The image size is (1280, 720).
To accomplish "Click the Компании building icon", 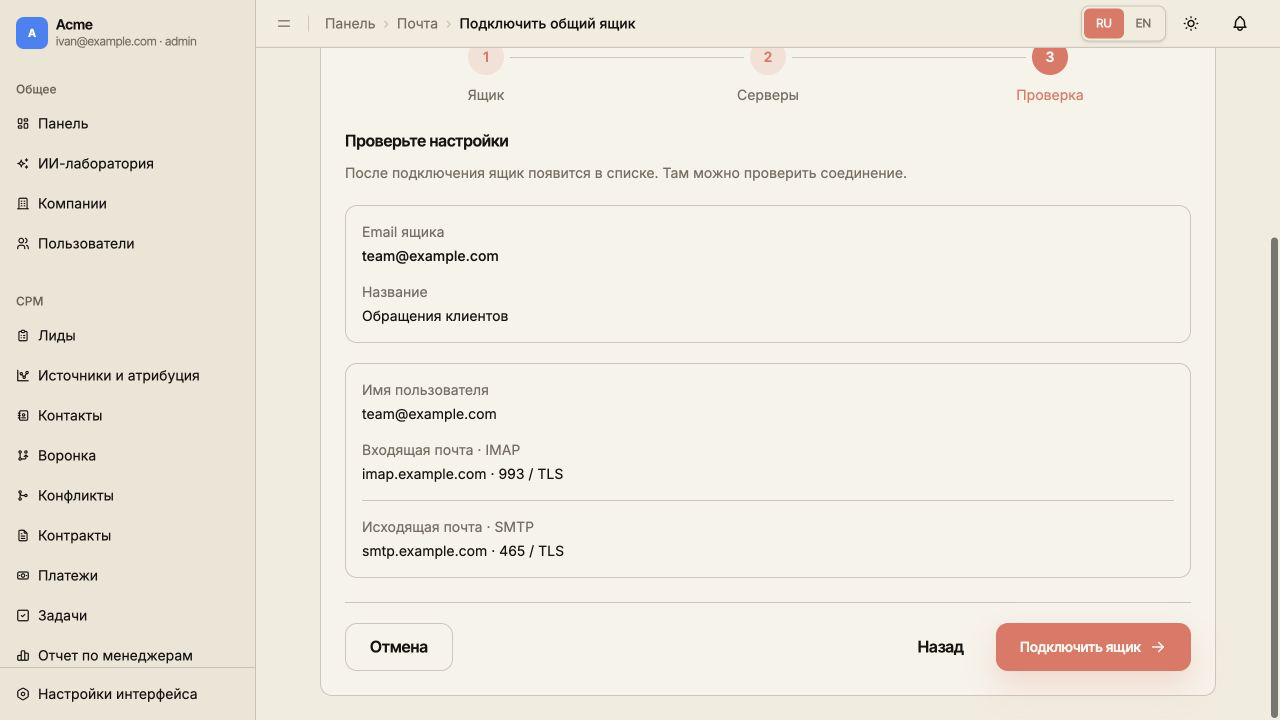I will 23,204.
